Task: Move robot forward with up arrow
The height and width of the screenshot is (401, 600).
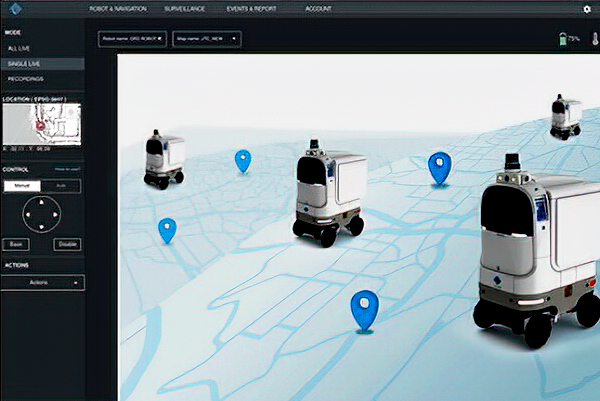Action: click(x=42, y=202)
